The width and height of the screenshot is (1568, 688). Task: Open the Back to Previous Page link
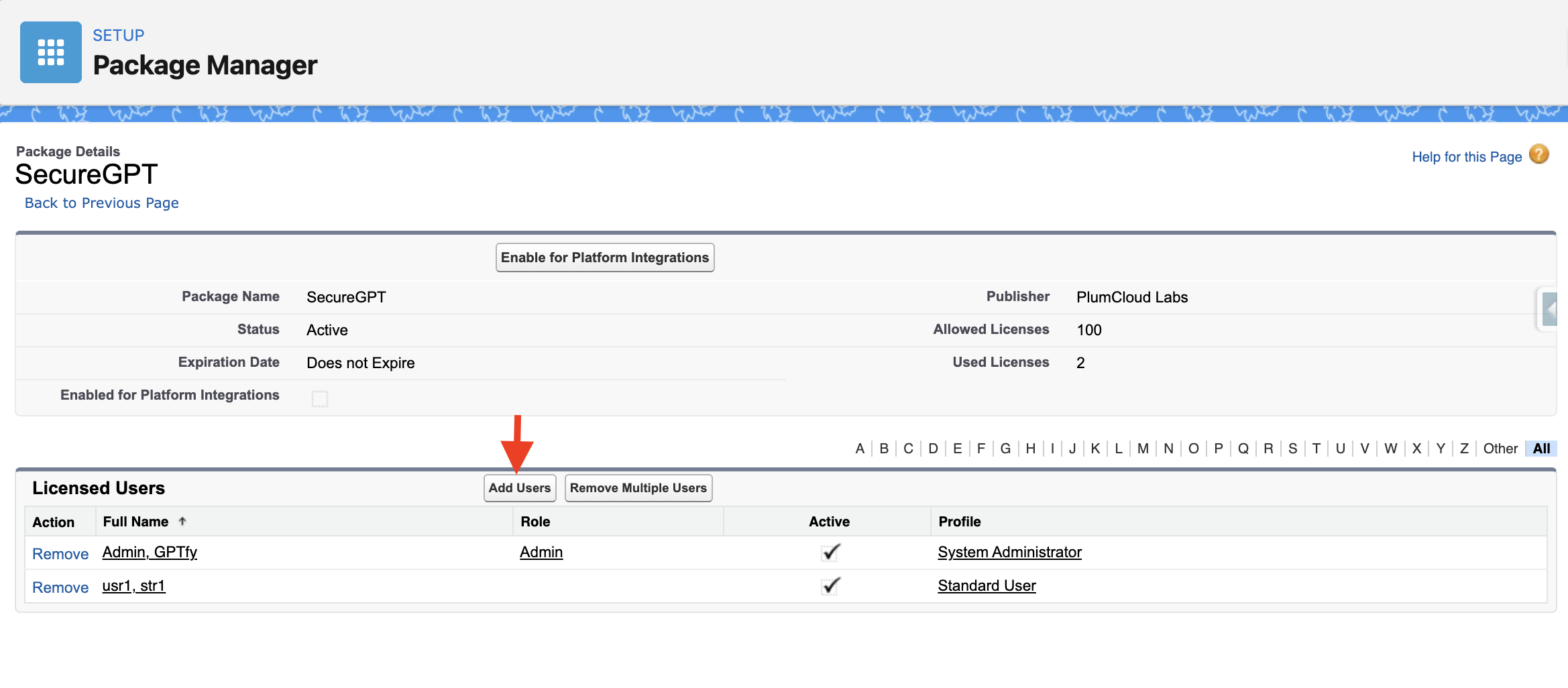(101, 203)
